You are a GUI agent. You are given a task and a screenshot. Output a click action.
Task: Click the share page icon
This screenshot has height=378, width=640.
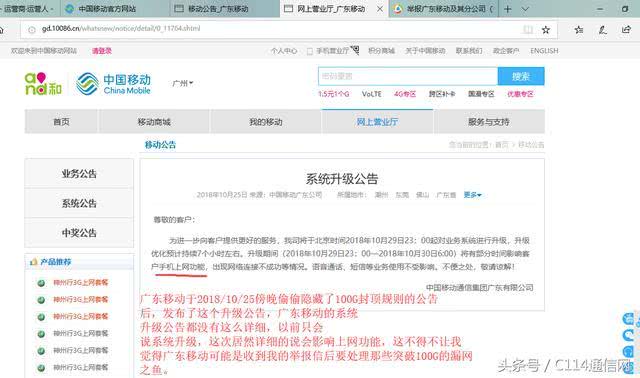tap(626, 29)
